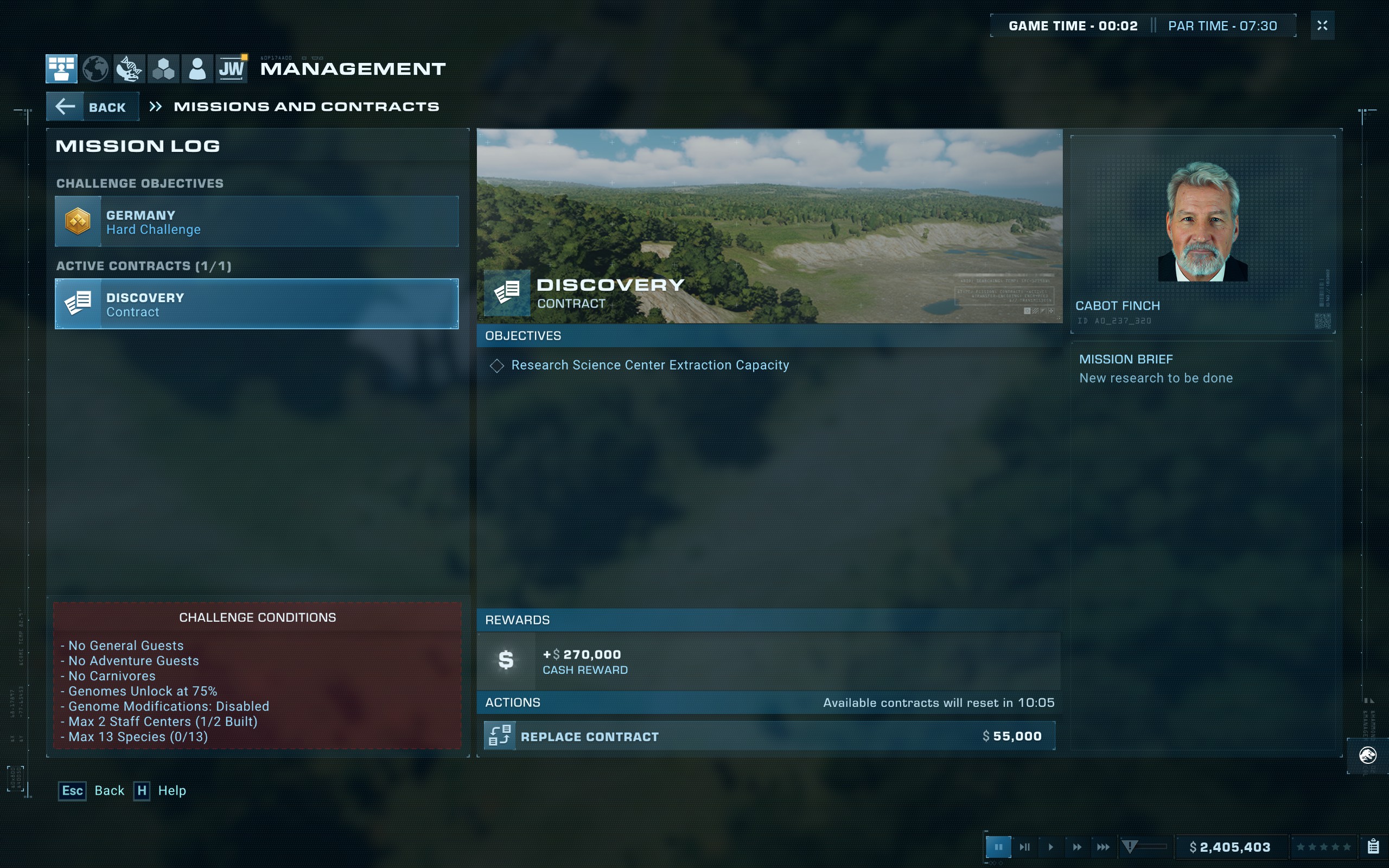
Task: Click the back arrow icon
Action: (65, 106)
